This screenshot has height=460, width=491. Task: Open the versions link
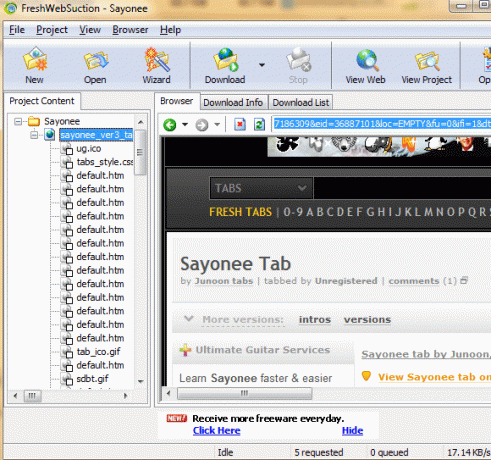(x=367, y=319)
